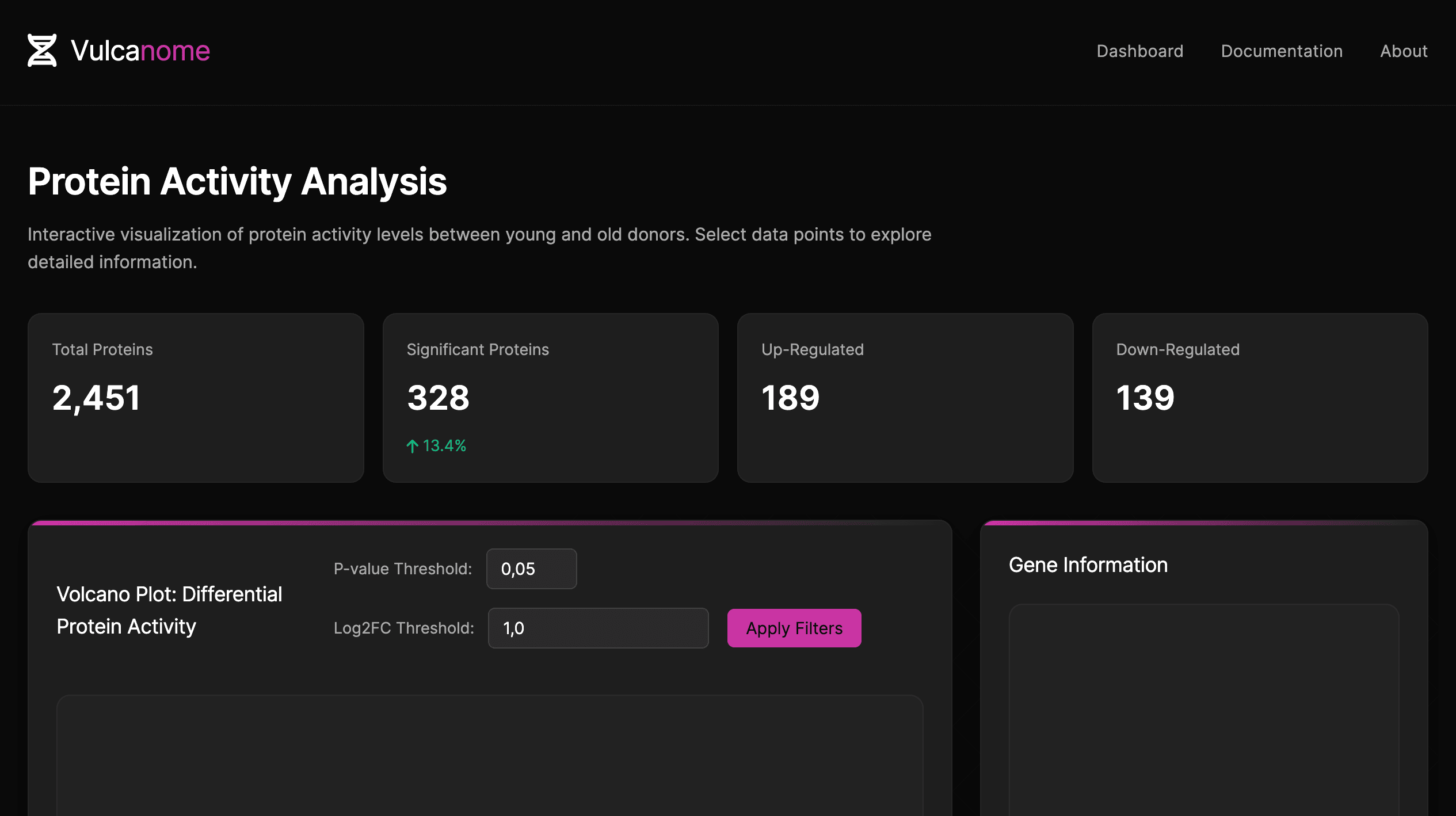Viewport: 1456px width, 816px height.
Task: Click the Vulcanome DNA logo icon
Action: point(42,51)
